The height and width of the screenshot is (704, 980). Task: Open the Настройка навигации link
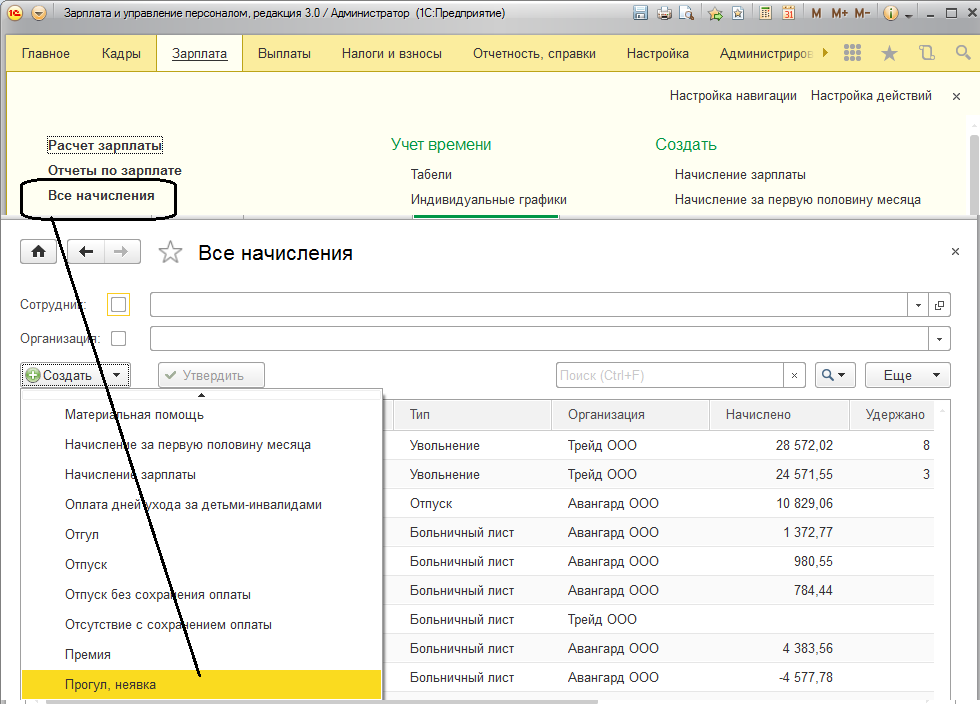(x=733, y=96)
